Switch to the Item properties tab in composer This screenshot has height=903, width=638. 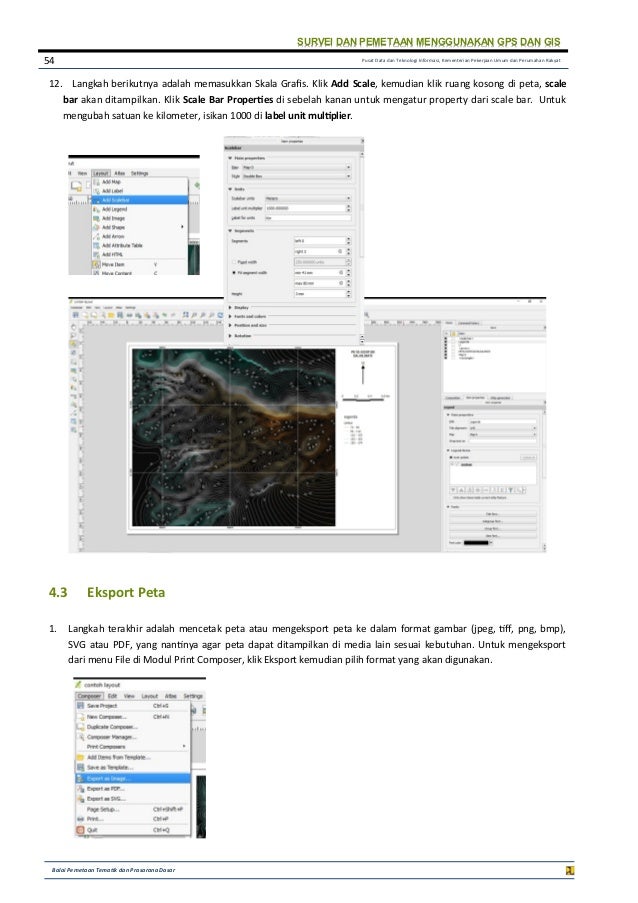coord(474,397)
